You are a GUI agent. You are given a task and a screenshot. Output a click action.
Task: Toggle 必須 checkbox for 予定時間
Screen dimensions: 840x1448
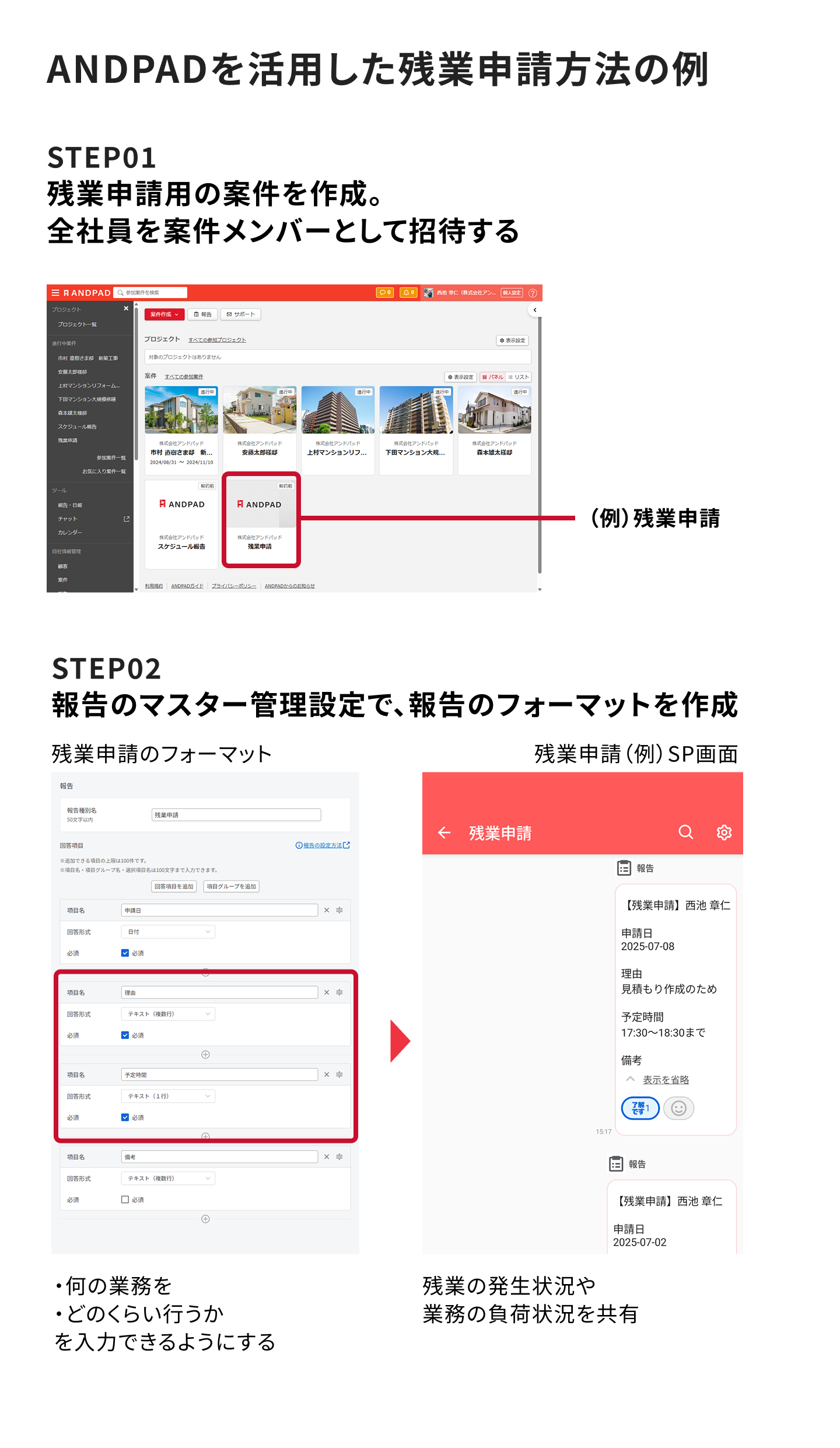pos(125,1117)
